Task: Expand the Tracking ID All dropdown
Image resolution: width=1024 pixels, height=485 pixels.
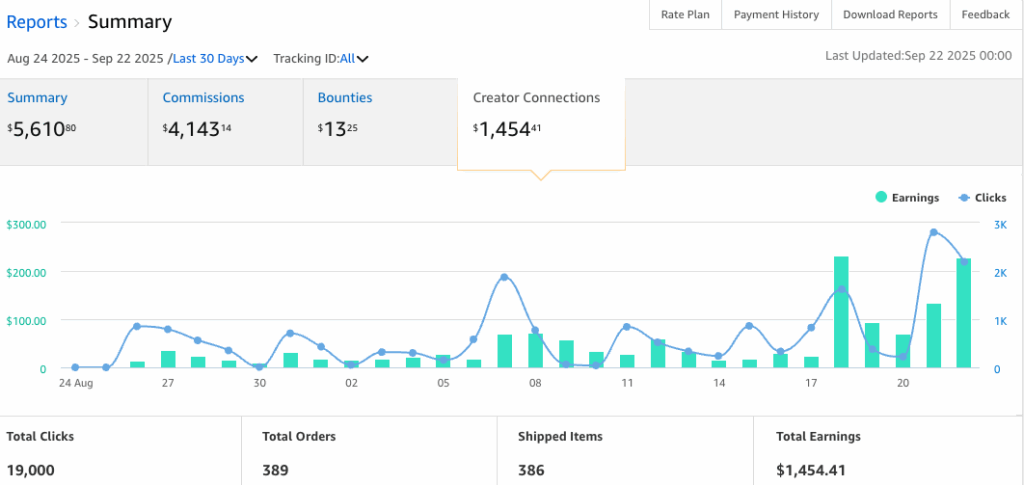Action: [x=354, y=59]
